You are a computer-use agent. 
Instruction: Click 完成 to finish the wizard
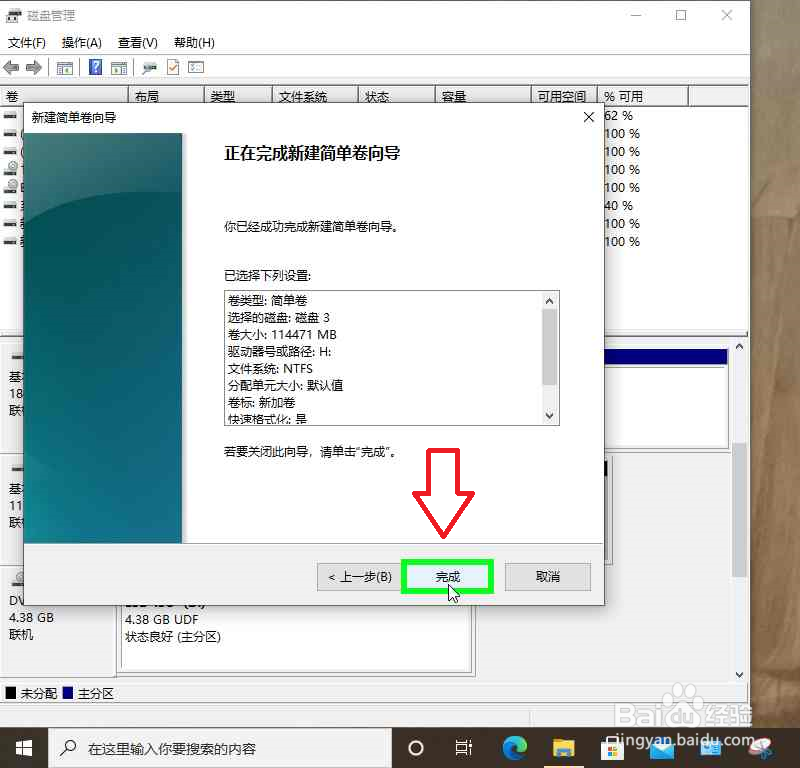447,577
